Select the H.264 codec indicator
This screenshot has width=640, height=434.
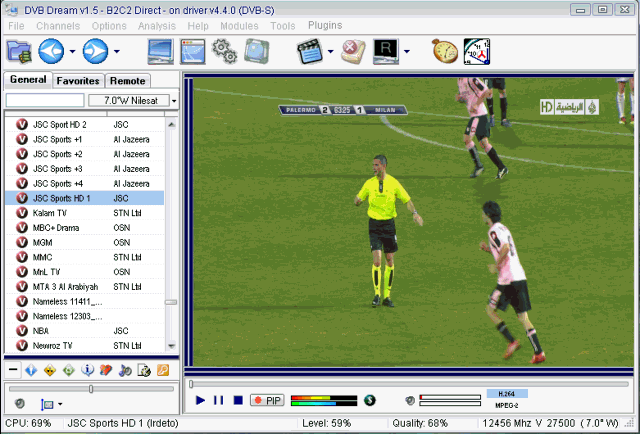pos(507,394)
